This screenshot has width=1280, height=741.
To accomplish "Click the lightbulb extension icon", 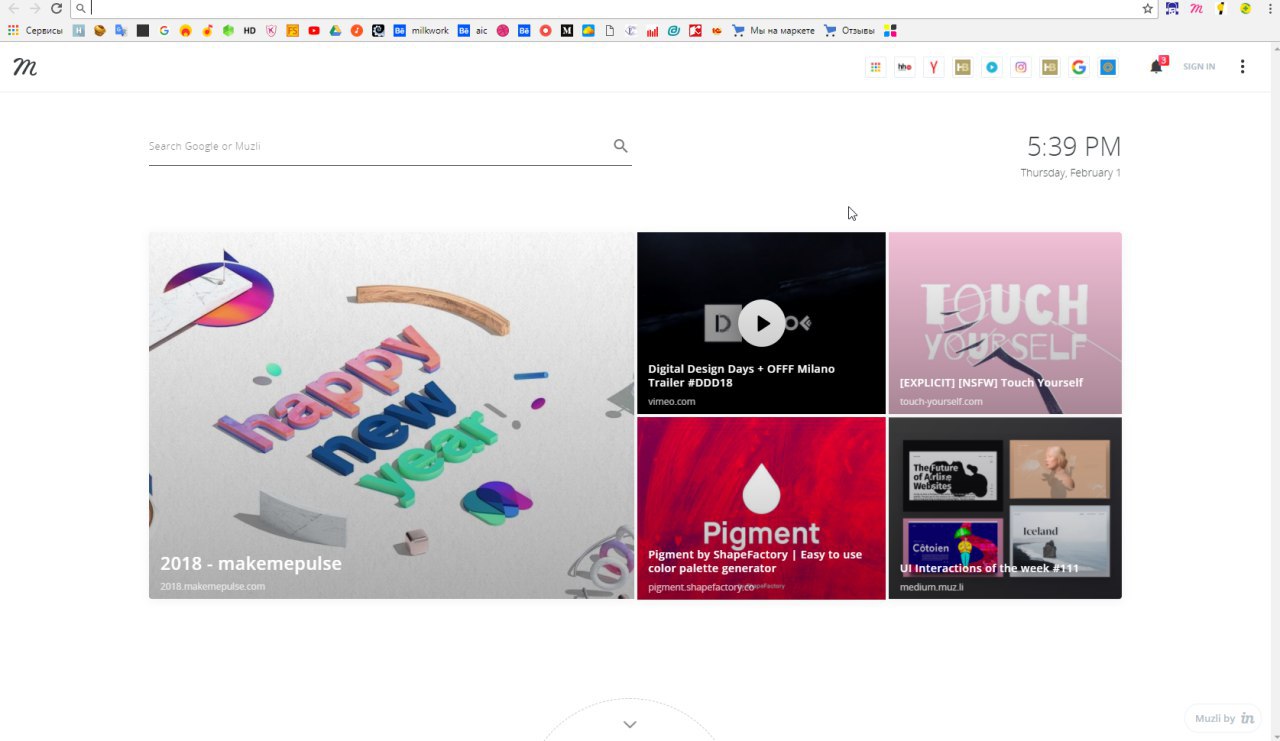I will coord(1221,8).
